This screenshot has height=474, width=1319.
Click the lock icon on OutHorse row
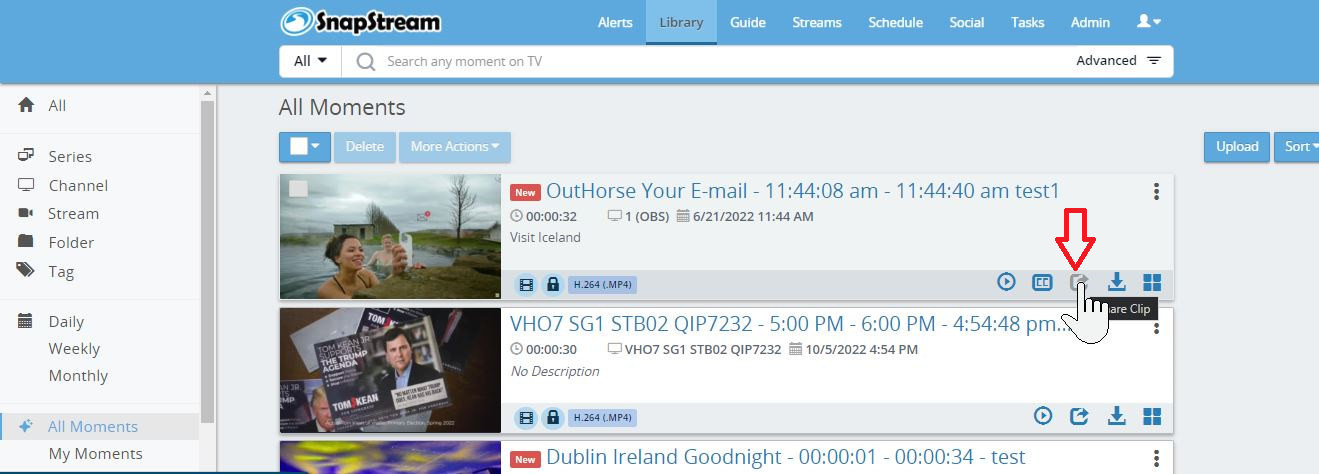coord(552,284)
